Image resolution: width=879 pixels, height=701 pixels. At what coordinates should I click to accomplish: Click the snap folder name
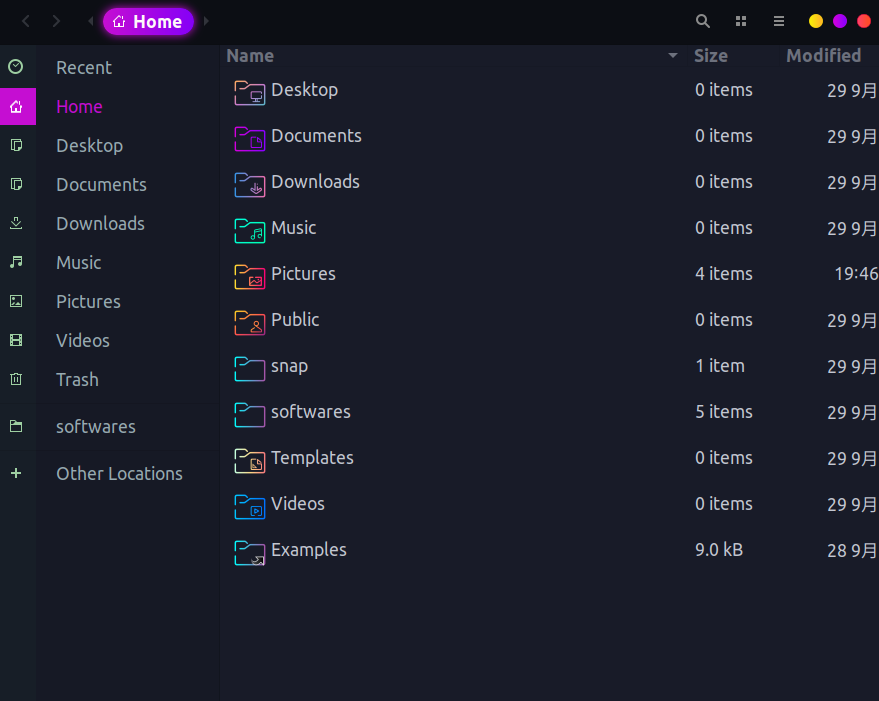coord(289,366)
